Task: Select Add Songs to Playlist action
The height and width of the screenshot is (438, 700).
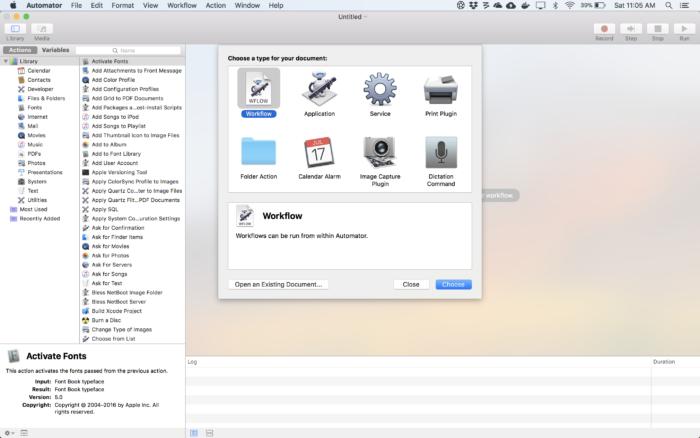Action: click(x=118, y=126)
